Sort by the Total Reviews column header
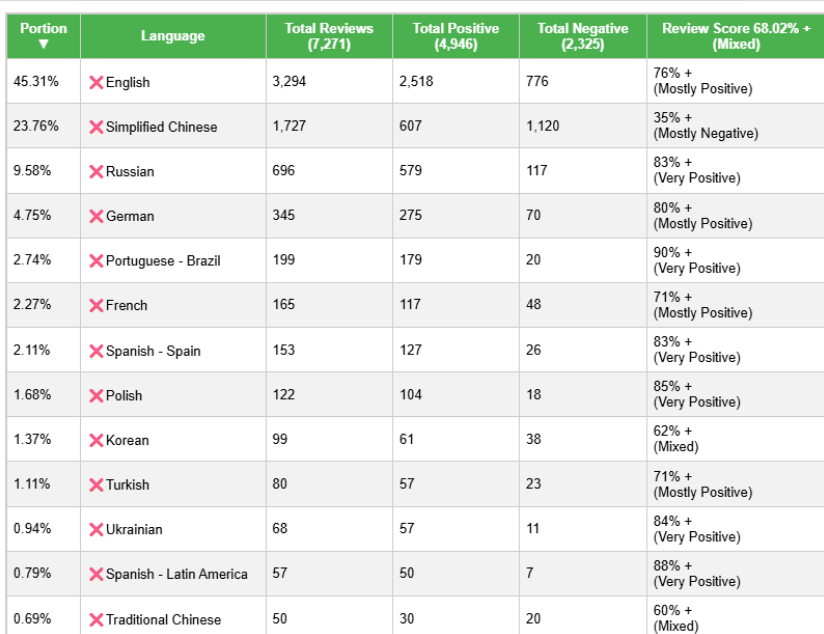Viewport: 824px width, 634px height. click(x=329, y=36)
